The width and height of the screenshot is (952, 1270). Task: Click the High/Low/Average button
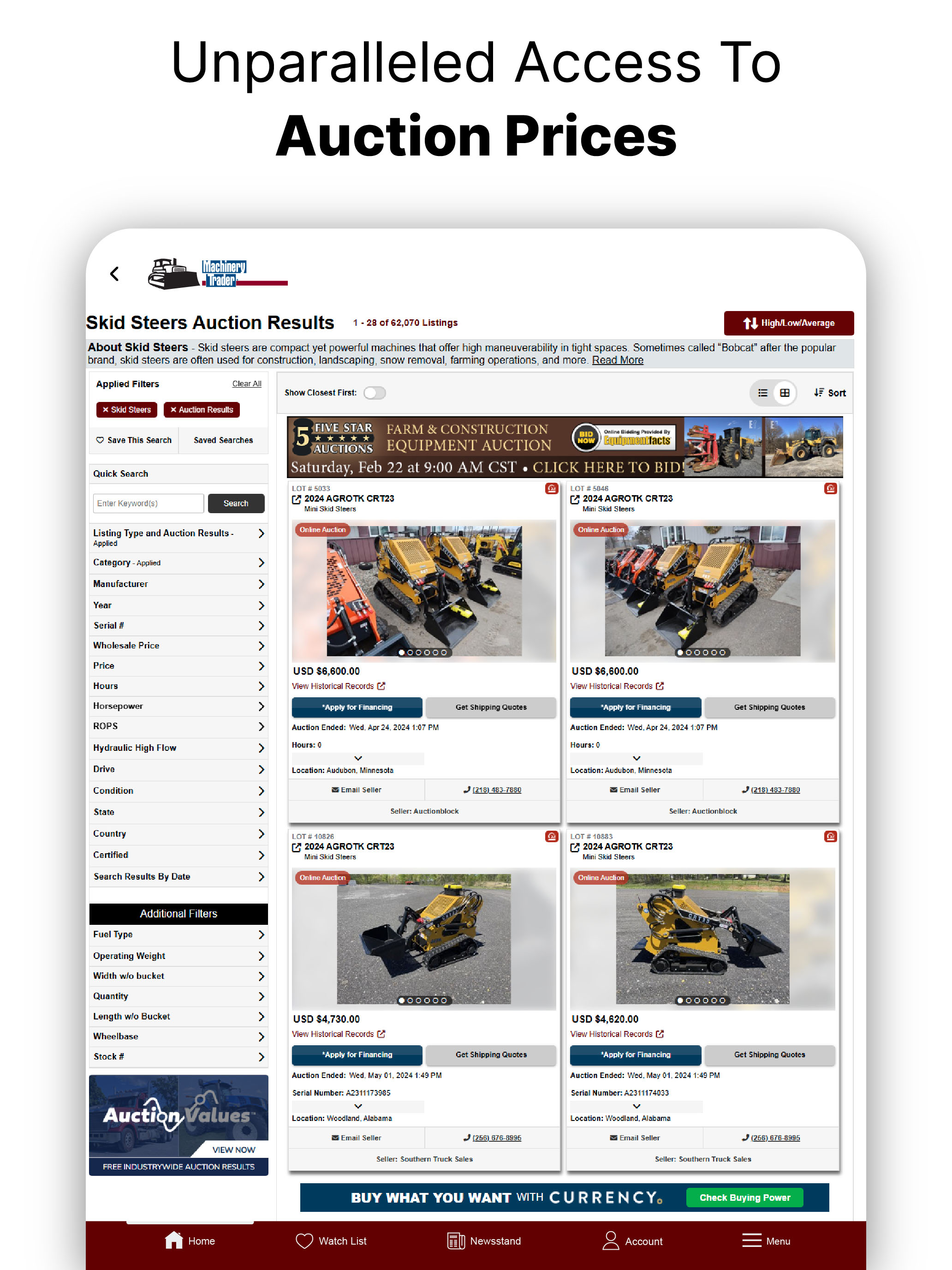pyautogui.click(x=788, y=323)
